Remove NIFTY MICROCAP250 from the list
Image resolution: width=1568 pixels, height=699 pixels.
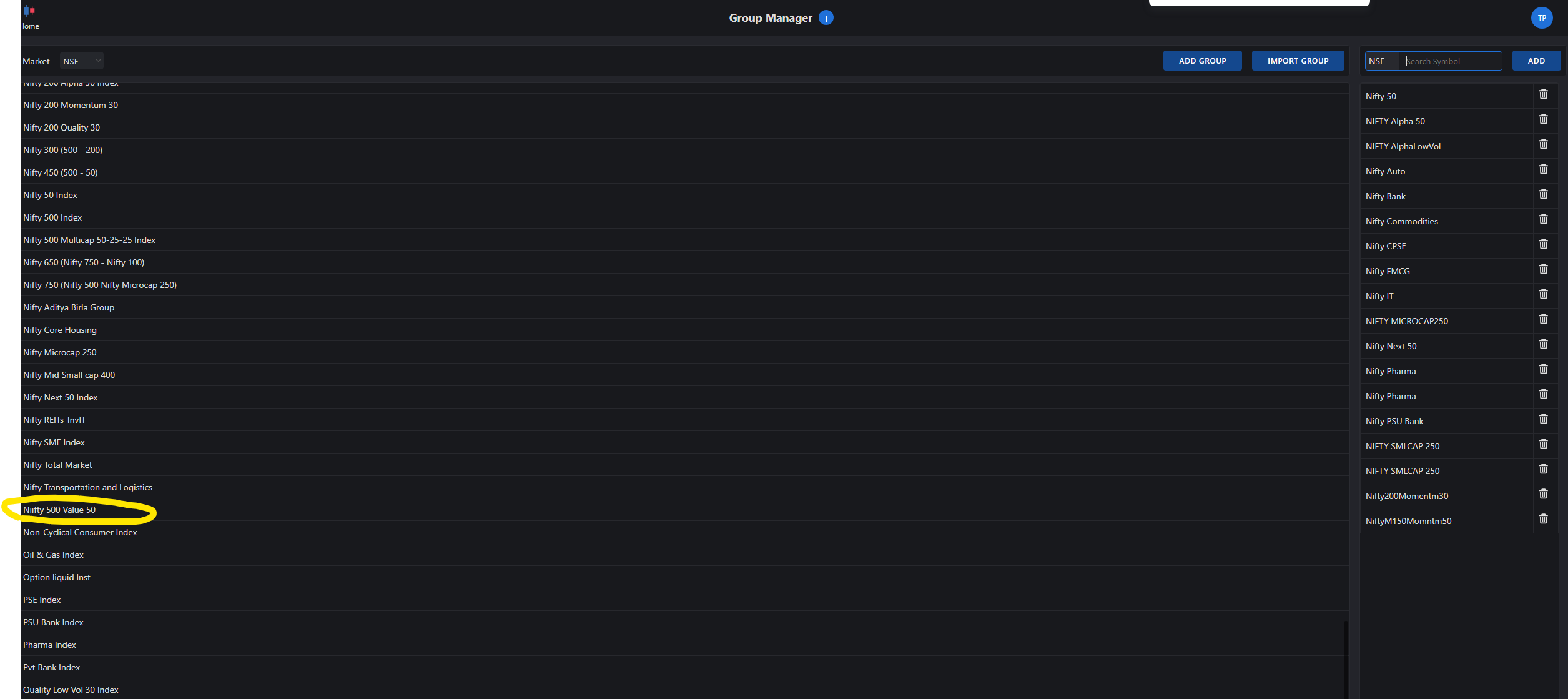click(1543, 319)
